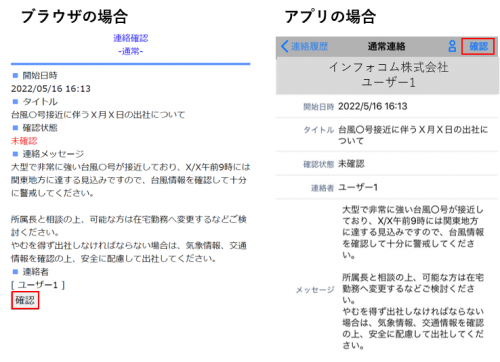Click the blue square beside 確認状態

tap(15, 128)
